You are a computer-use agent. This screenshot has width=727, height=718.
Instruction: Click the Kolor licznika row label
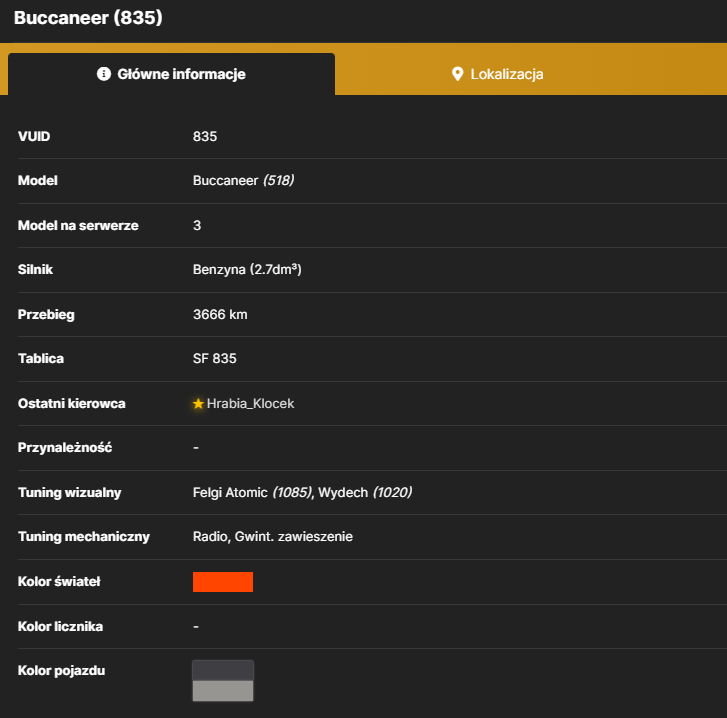coord(60,626)
